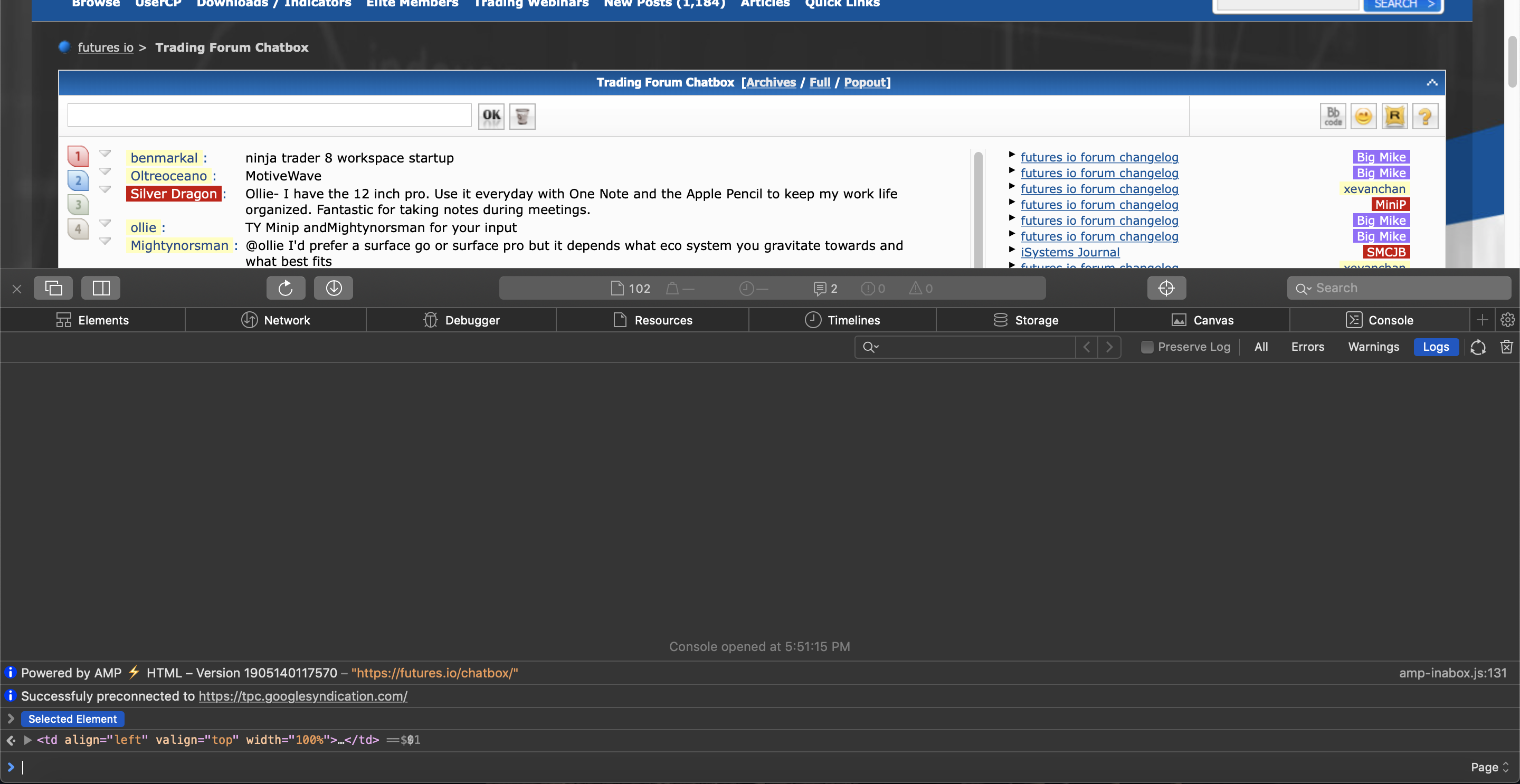The width and height of the screenshot is (1520, 784).
Task: Show the 2 console log messages indicator
Action: coord(825,289)
